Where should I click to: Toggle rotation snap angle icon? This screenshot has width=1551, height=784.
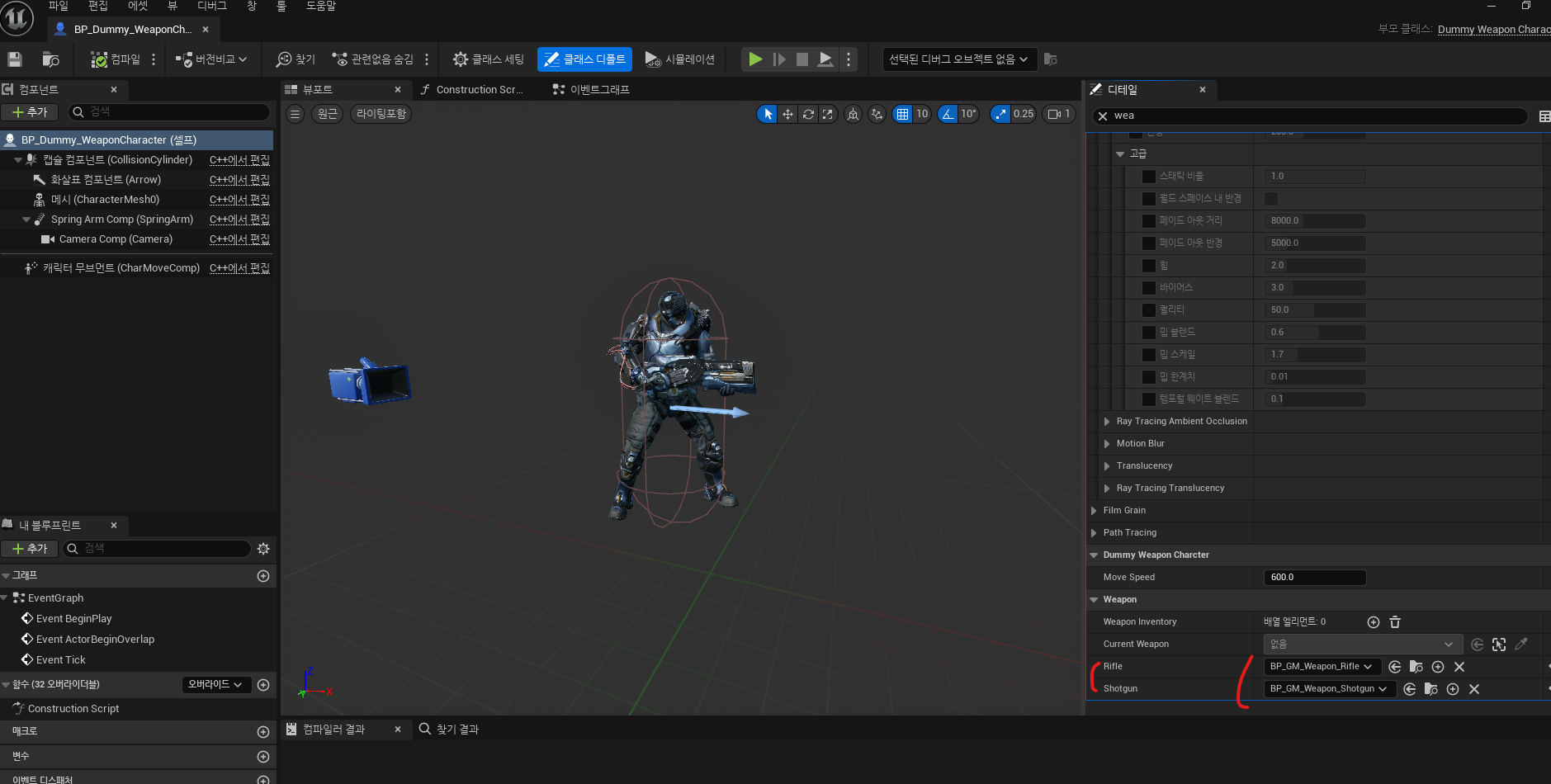(948, 114)
